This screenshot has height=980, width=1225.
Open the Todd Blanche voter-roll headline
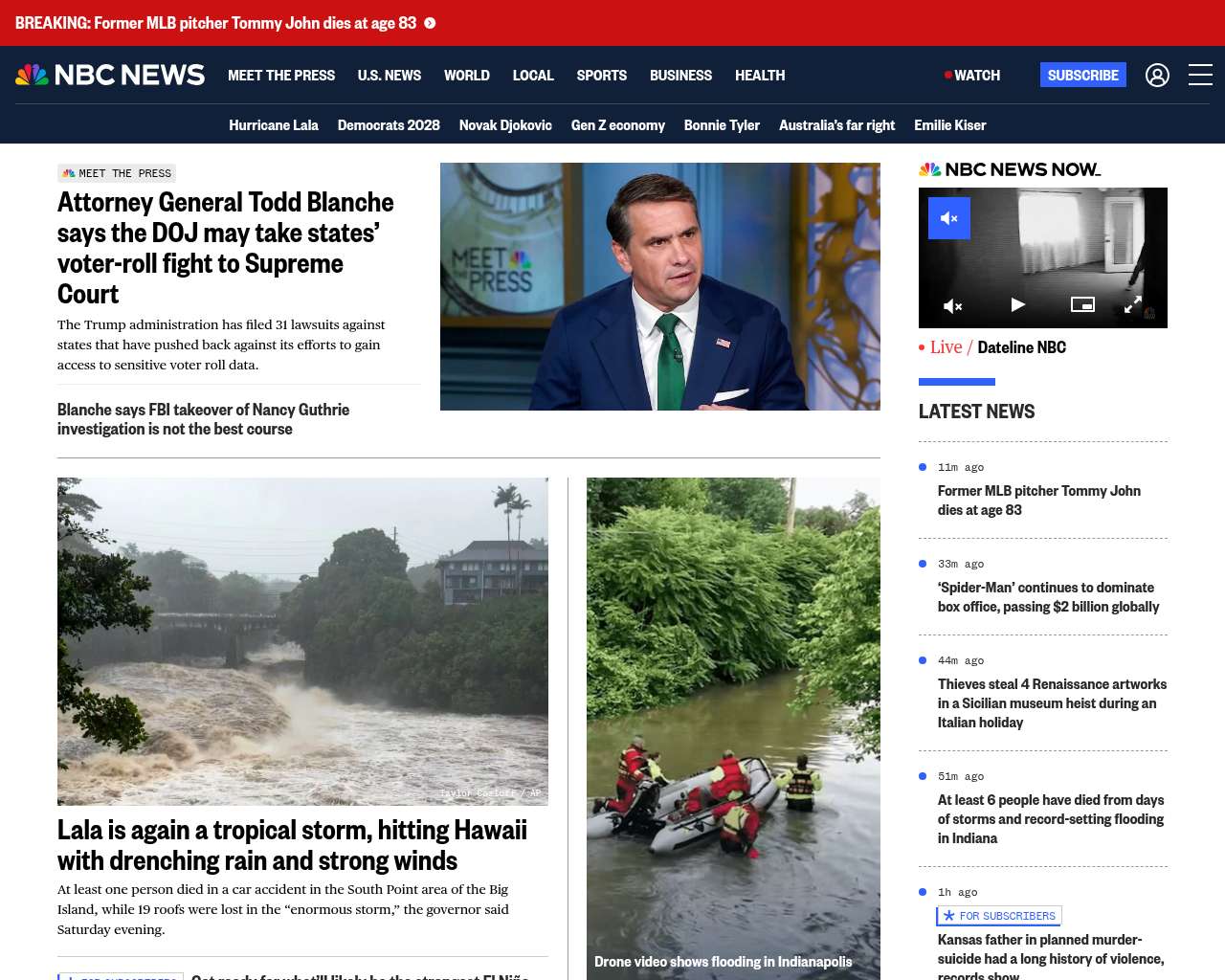click(226, 248)
